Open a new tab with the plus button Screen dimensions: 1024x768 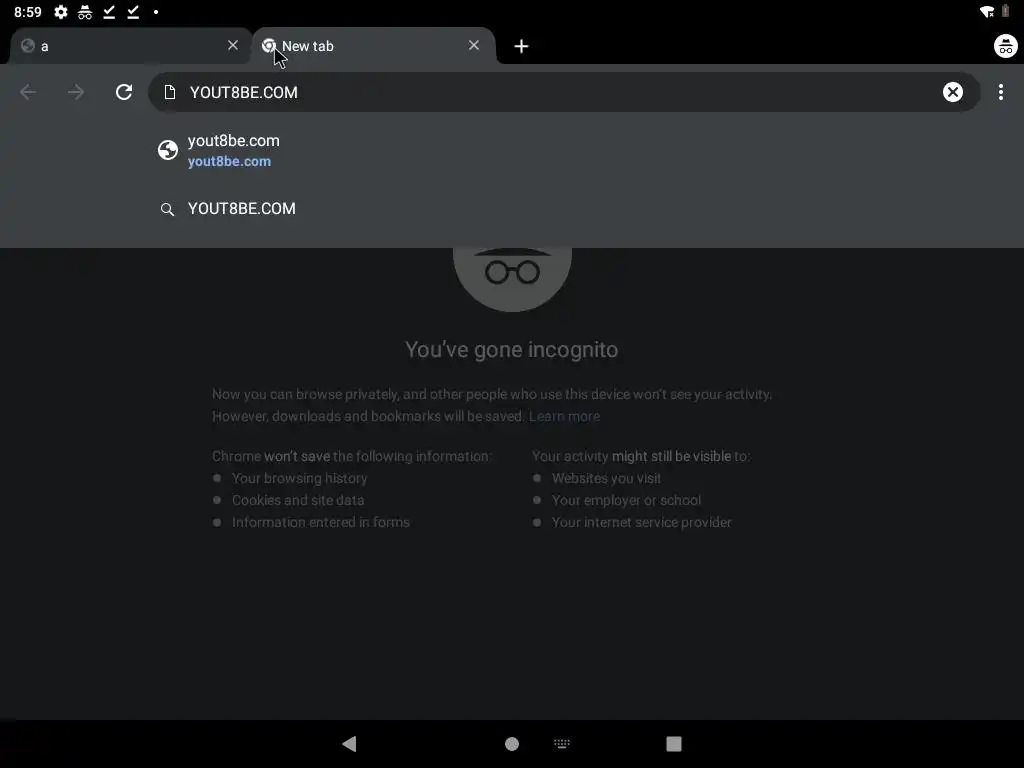[521, 46]
